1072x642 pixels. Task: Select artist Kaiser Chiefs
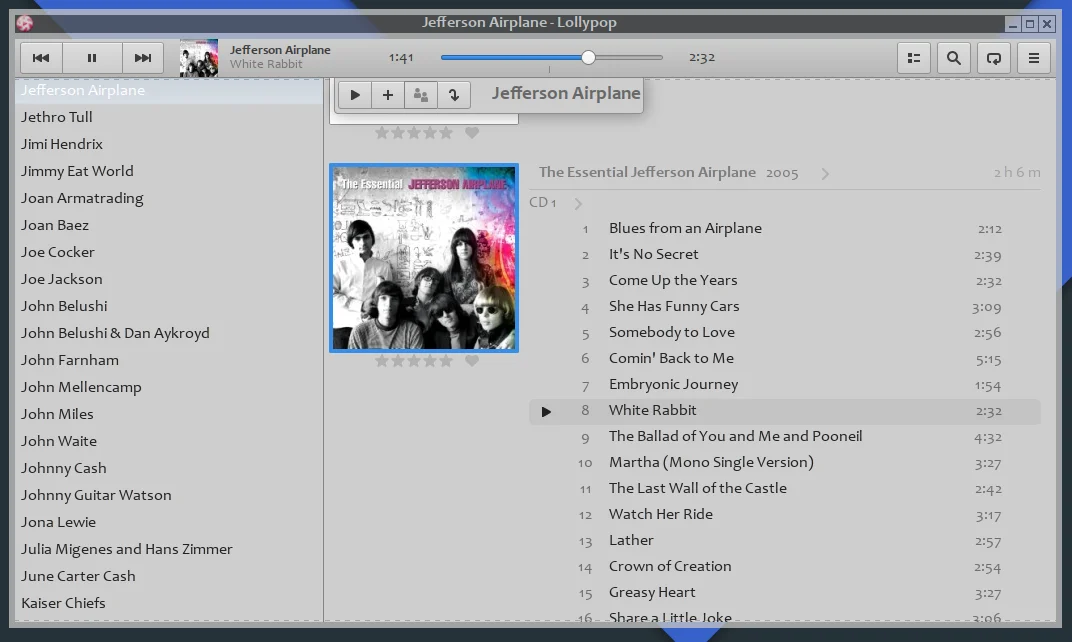(169, 603)
